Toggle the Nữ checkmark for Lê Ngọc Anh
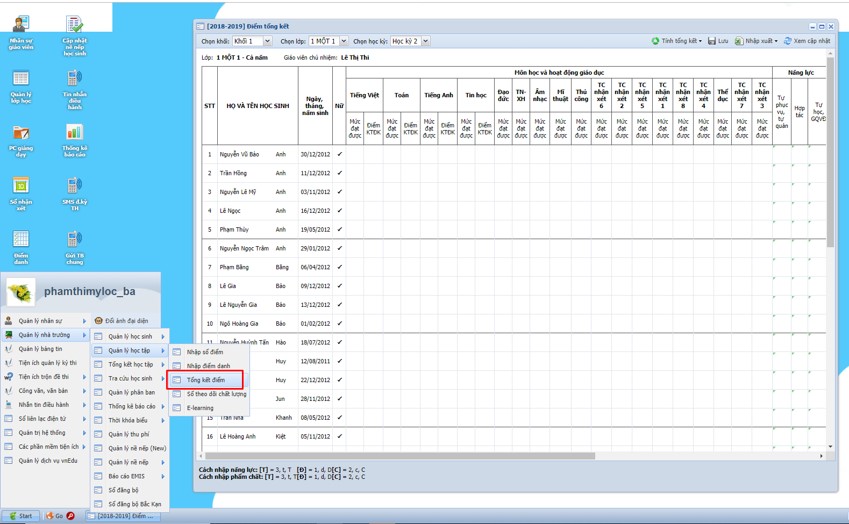 point(340,211)
